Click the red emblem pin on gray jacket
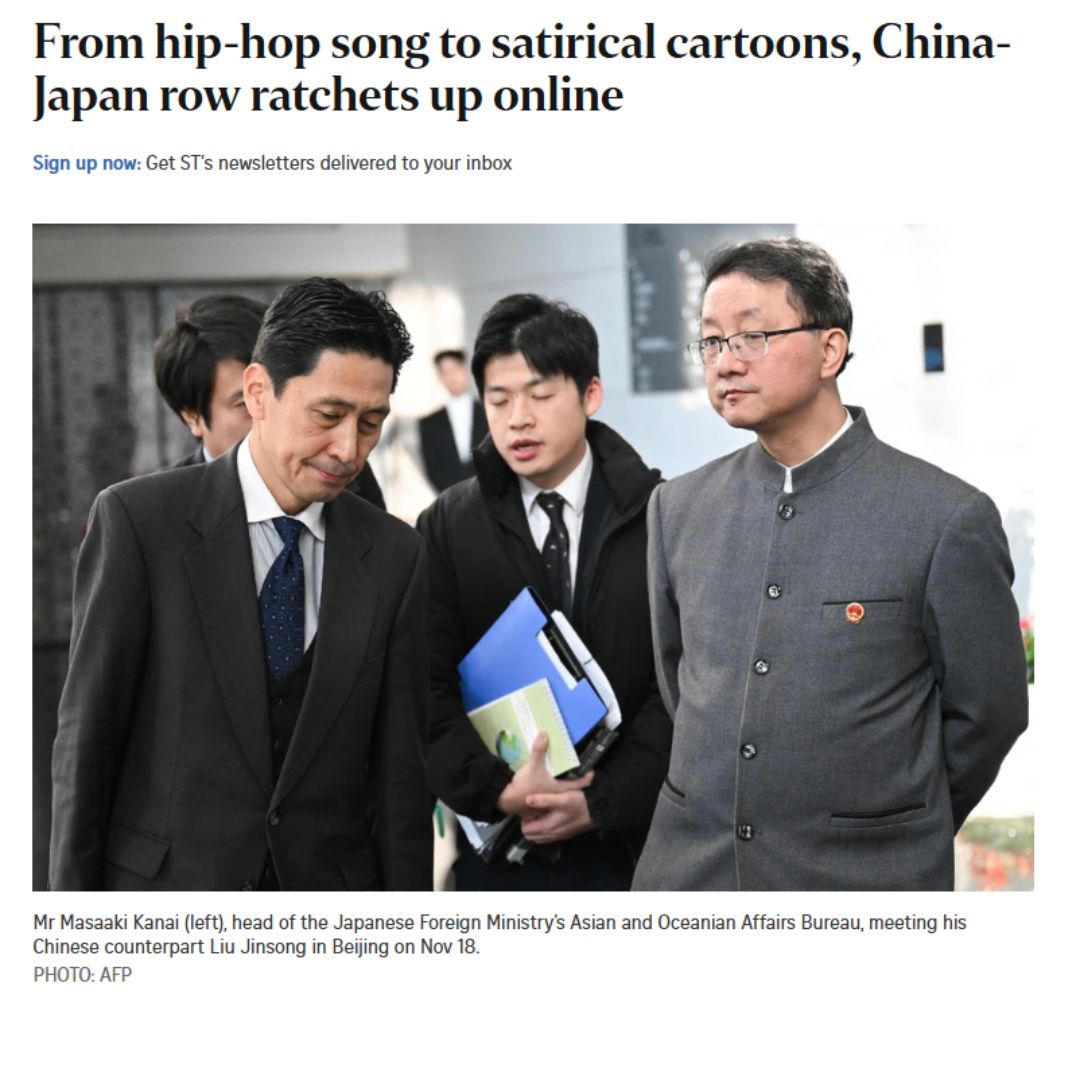 pos(854,612)
